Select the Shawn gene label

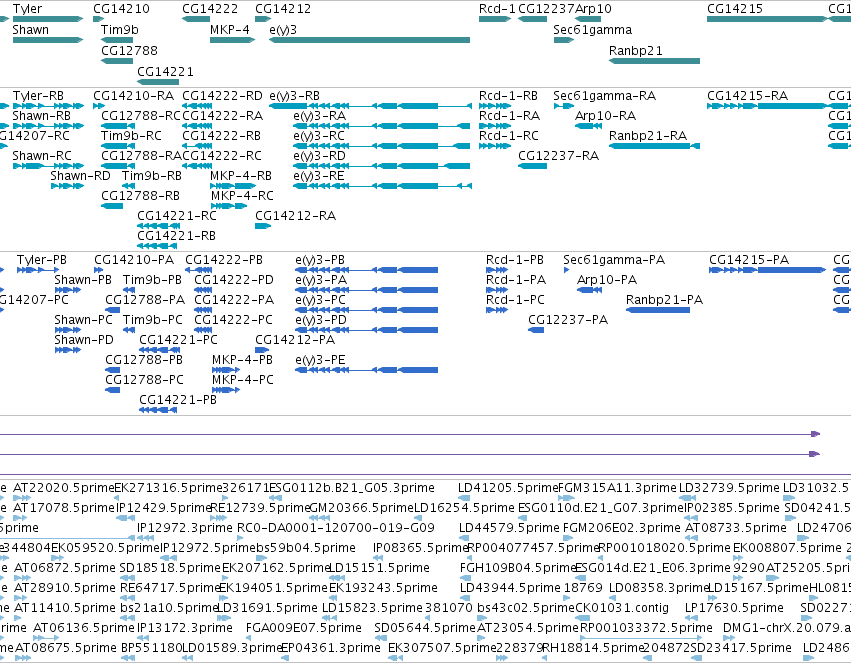(30, 30)
